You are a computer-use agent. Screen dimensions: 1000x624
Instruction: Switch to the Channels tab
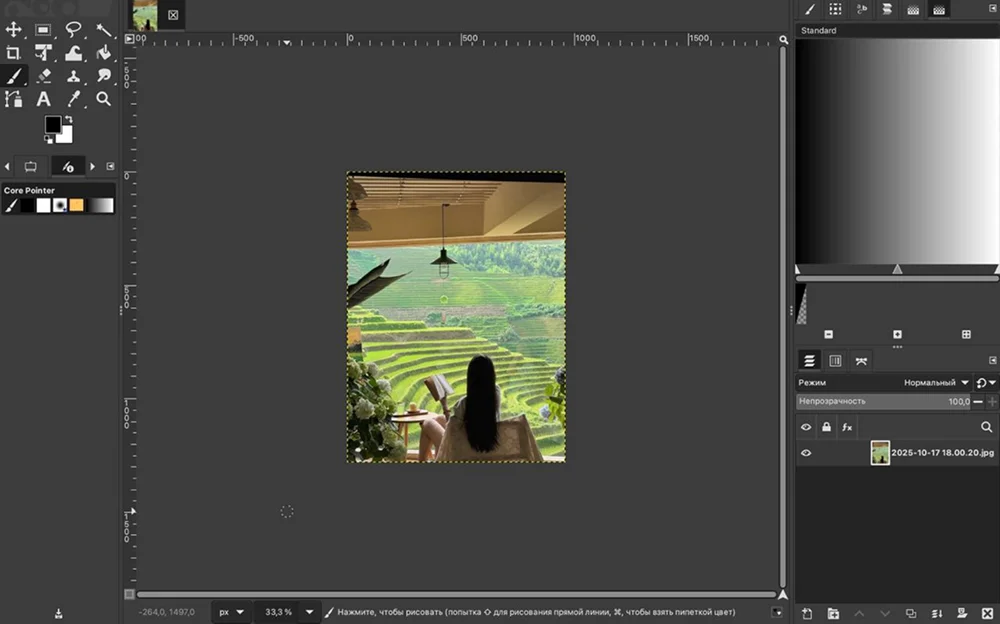coord(835,360)
